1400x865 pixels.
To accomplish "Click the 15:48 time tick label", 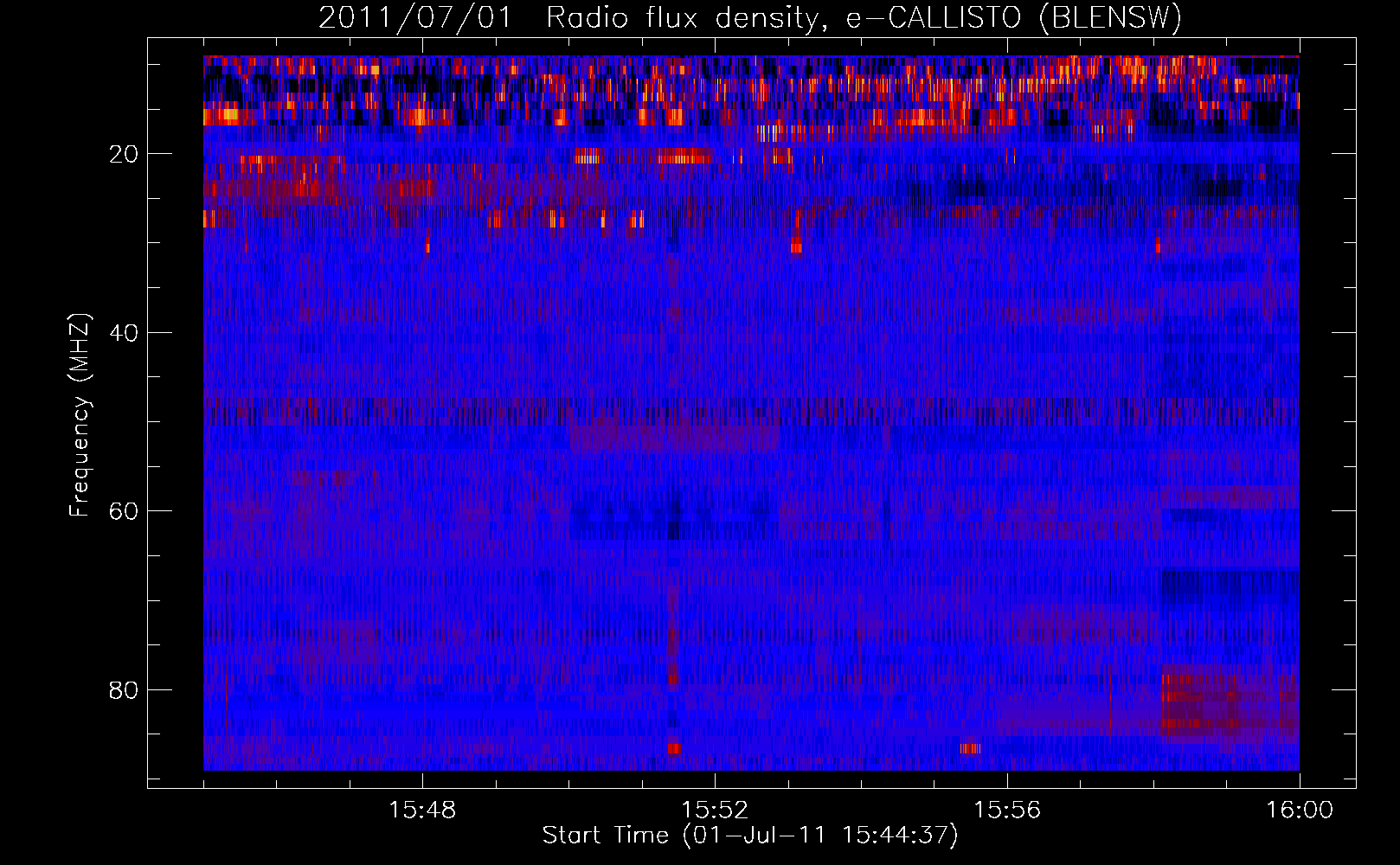I will 422,811.
